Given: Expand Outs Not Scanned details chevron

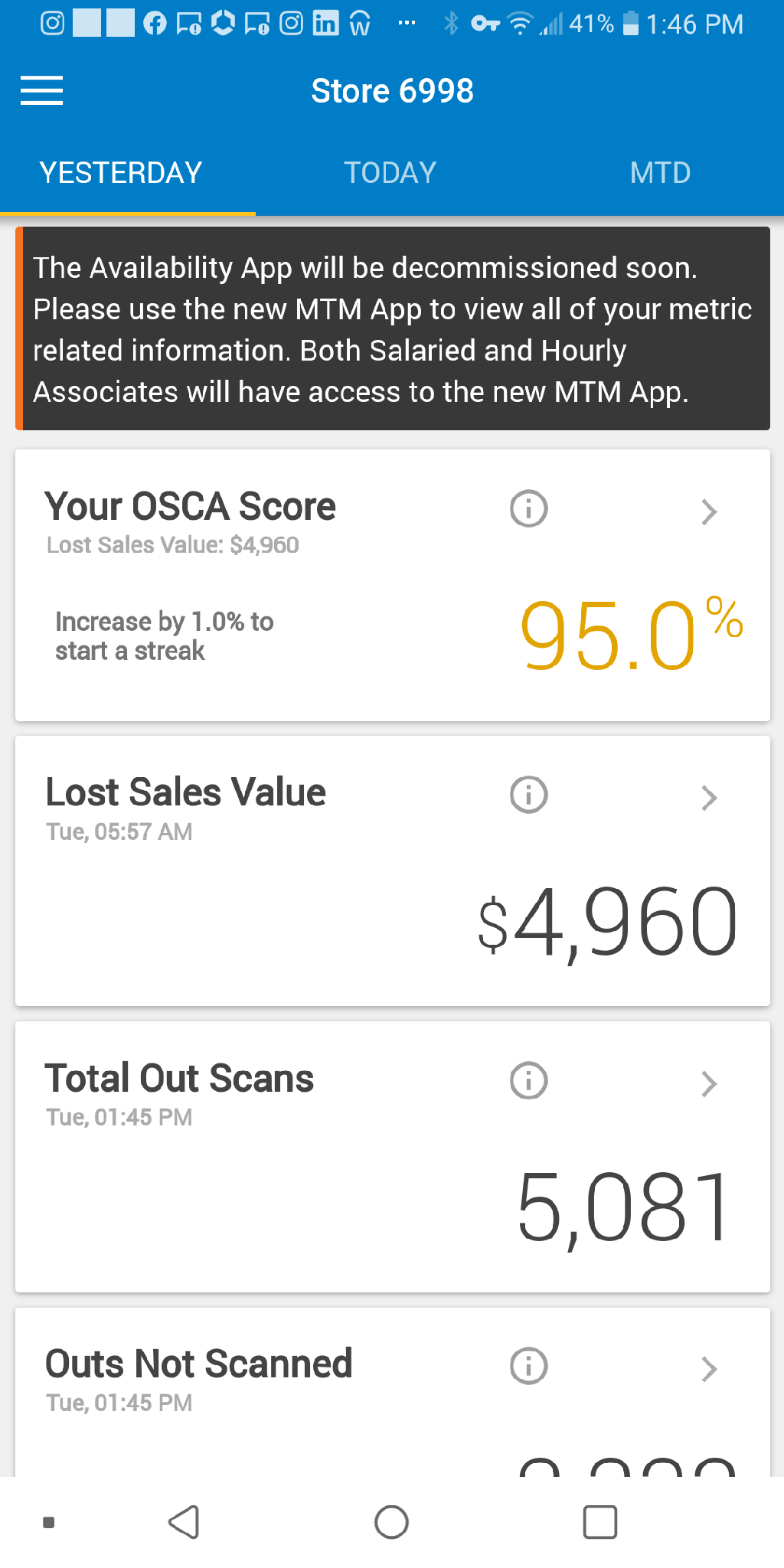Looking at the screenshot, I should point(709,1369).
